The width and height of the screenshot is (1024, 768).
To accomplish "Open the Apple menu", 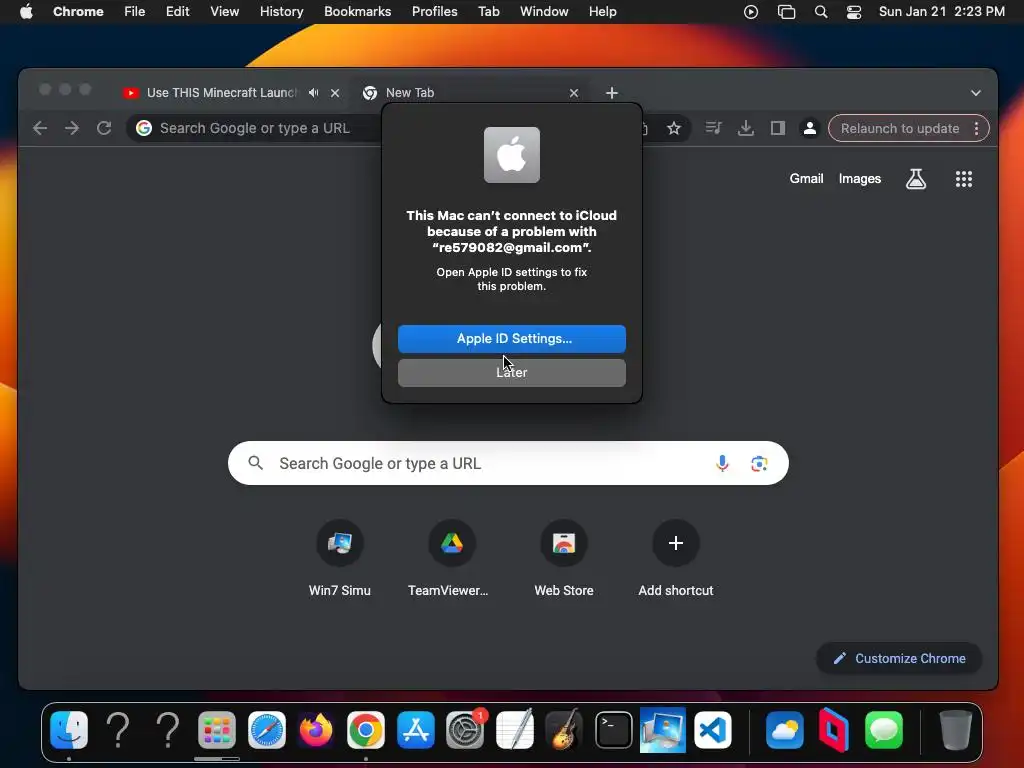I will [x=26, y=12].
